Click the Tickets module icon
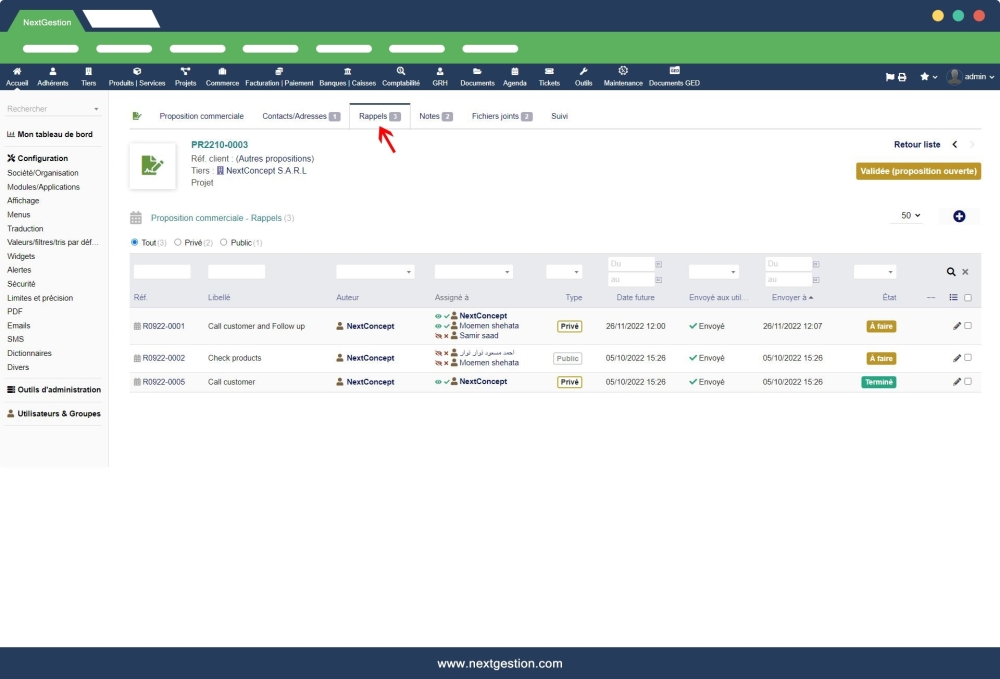 pos(549,76)
